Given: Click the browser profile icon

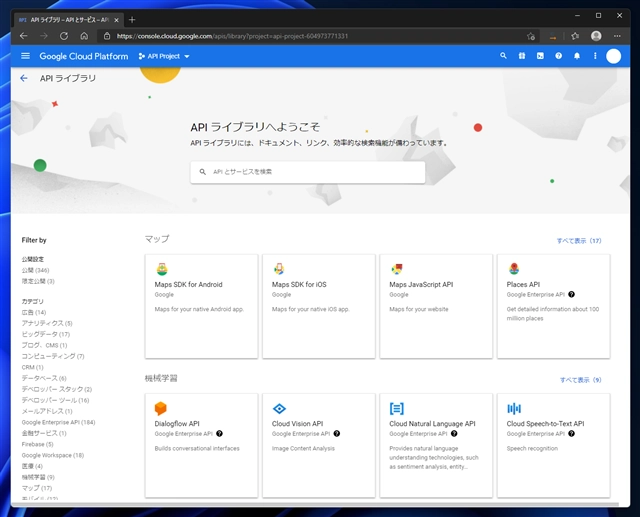Looking at the screenshot, I should coord(596,36).
